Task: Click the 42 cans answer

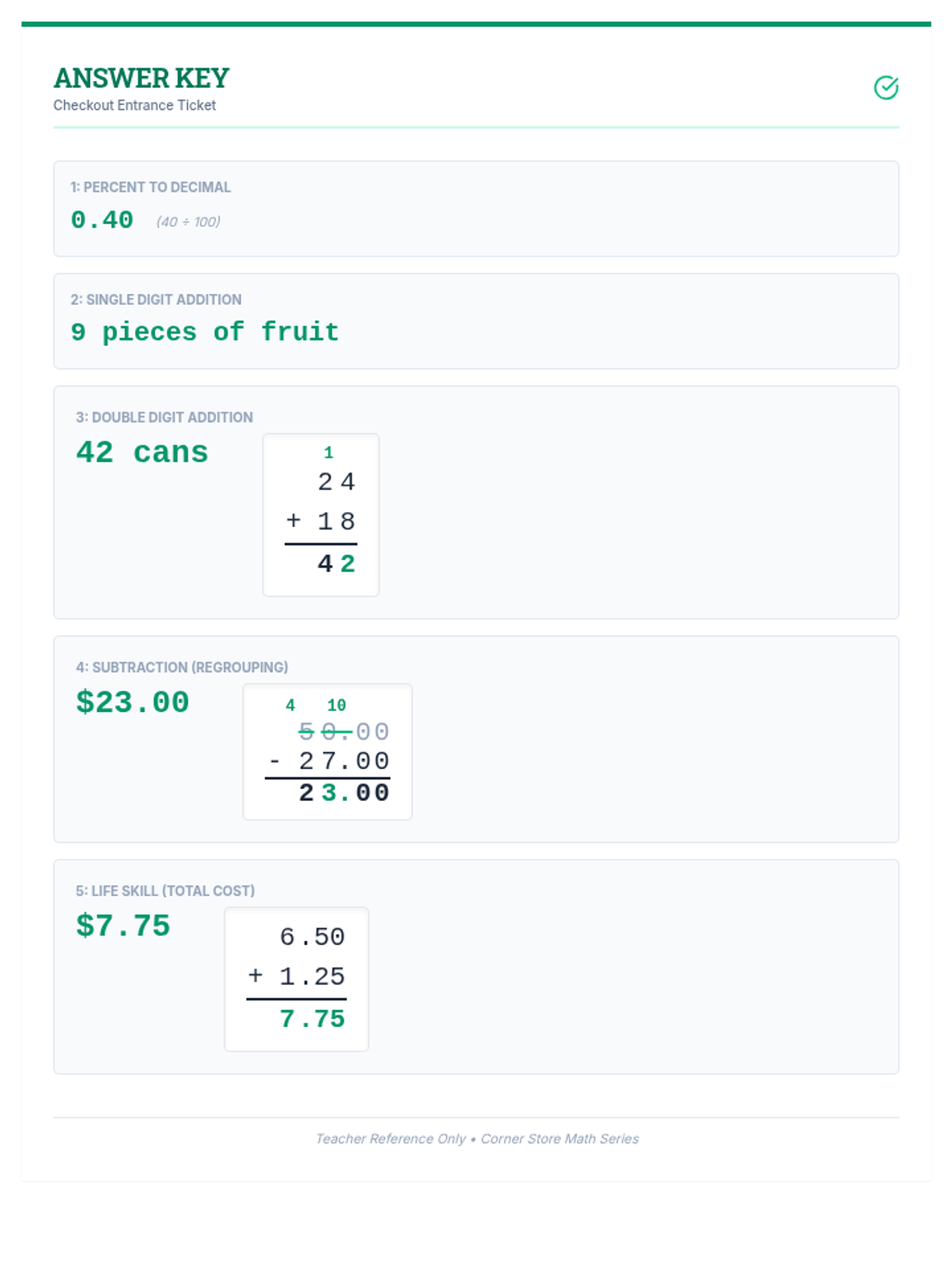Action: pyautogui.click(x=142, y=452)
